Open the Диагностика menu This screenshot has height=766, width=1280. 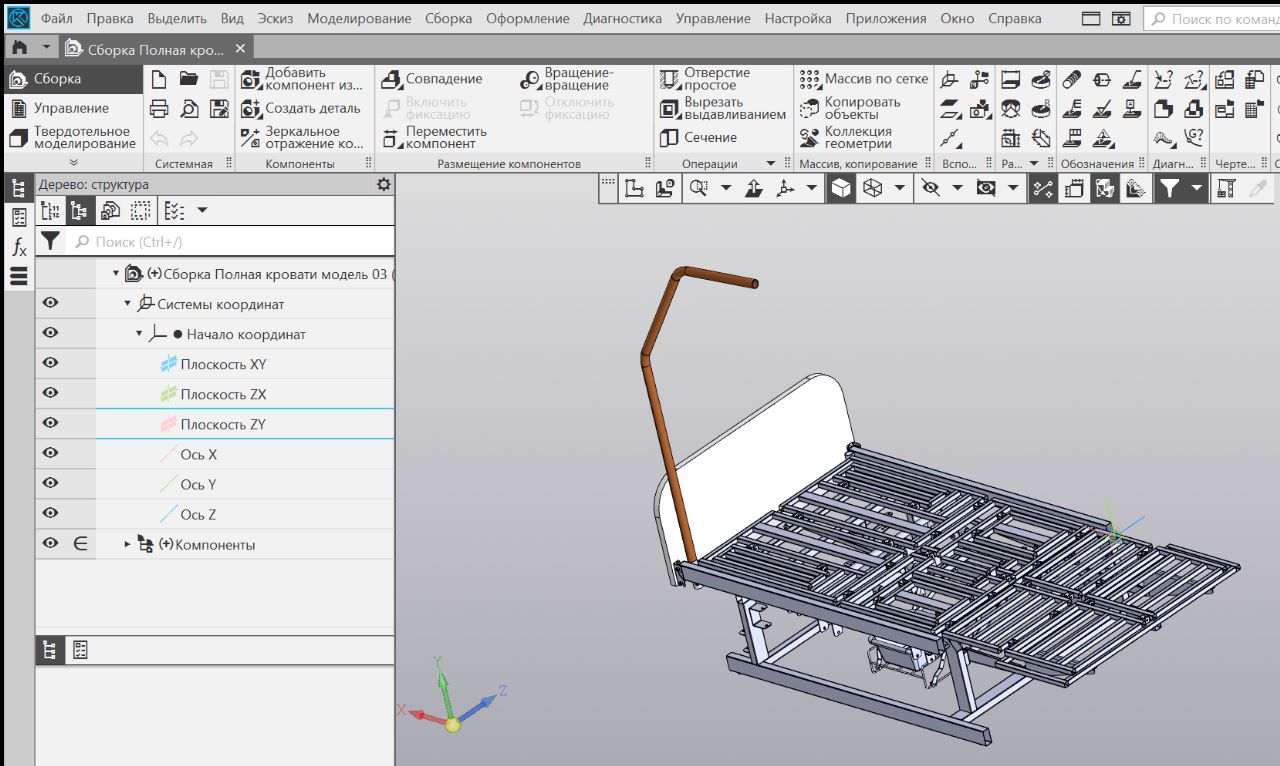[622, 18]
